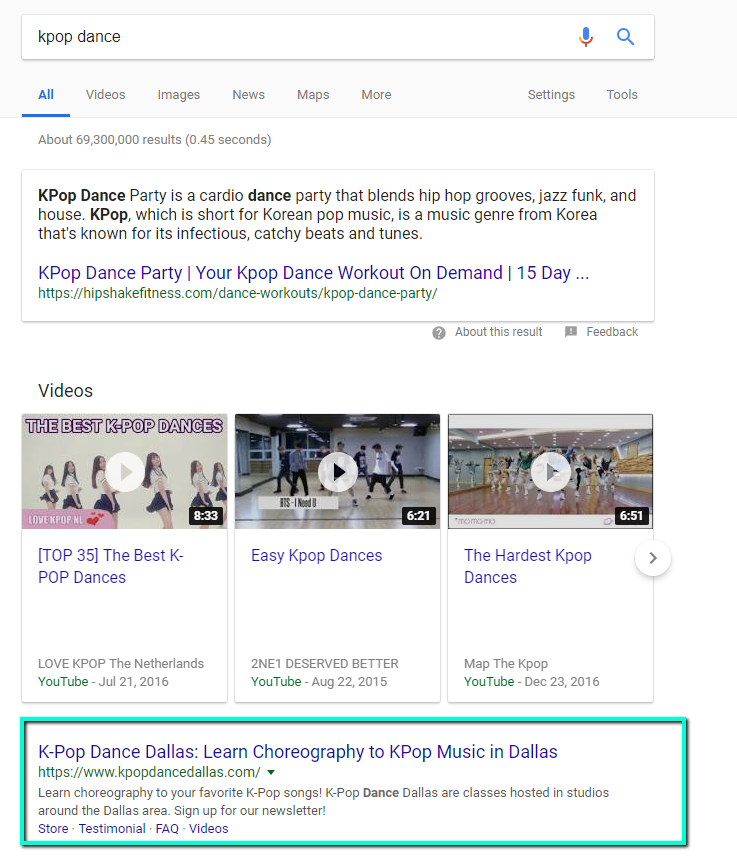737x859 pixels.
Task: Open [TOP 35] The Best K-POP Dances title
Action: coord(111,566)
